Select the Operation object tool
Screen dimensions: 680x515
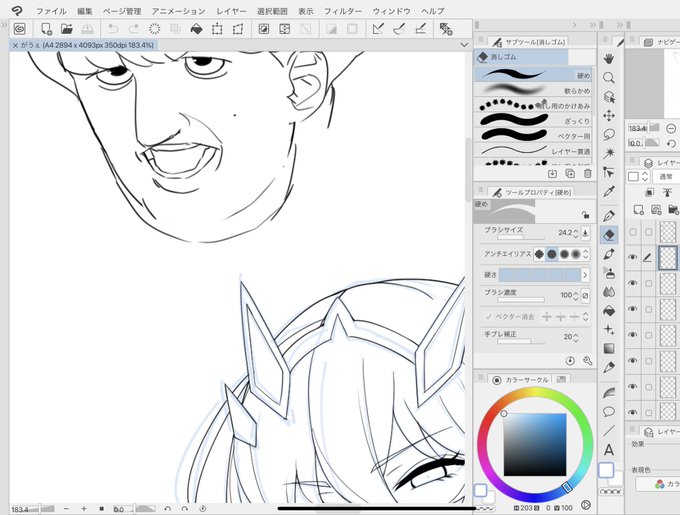tap(609, 97)
